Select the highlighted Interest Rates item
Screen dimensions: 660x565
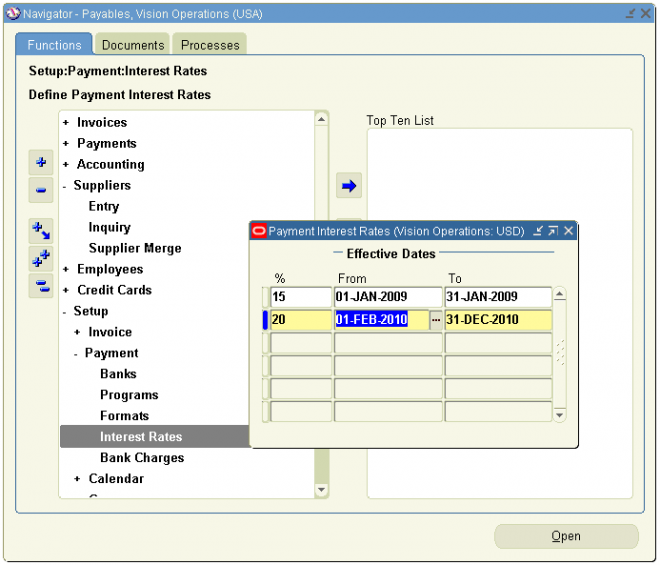click(155, 437)
